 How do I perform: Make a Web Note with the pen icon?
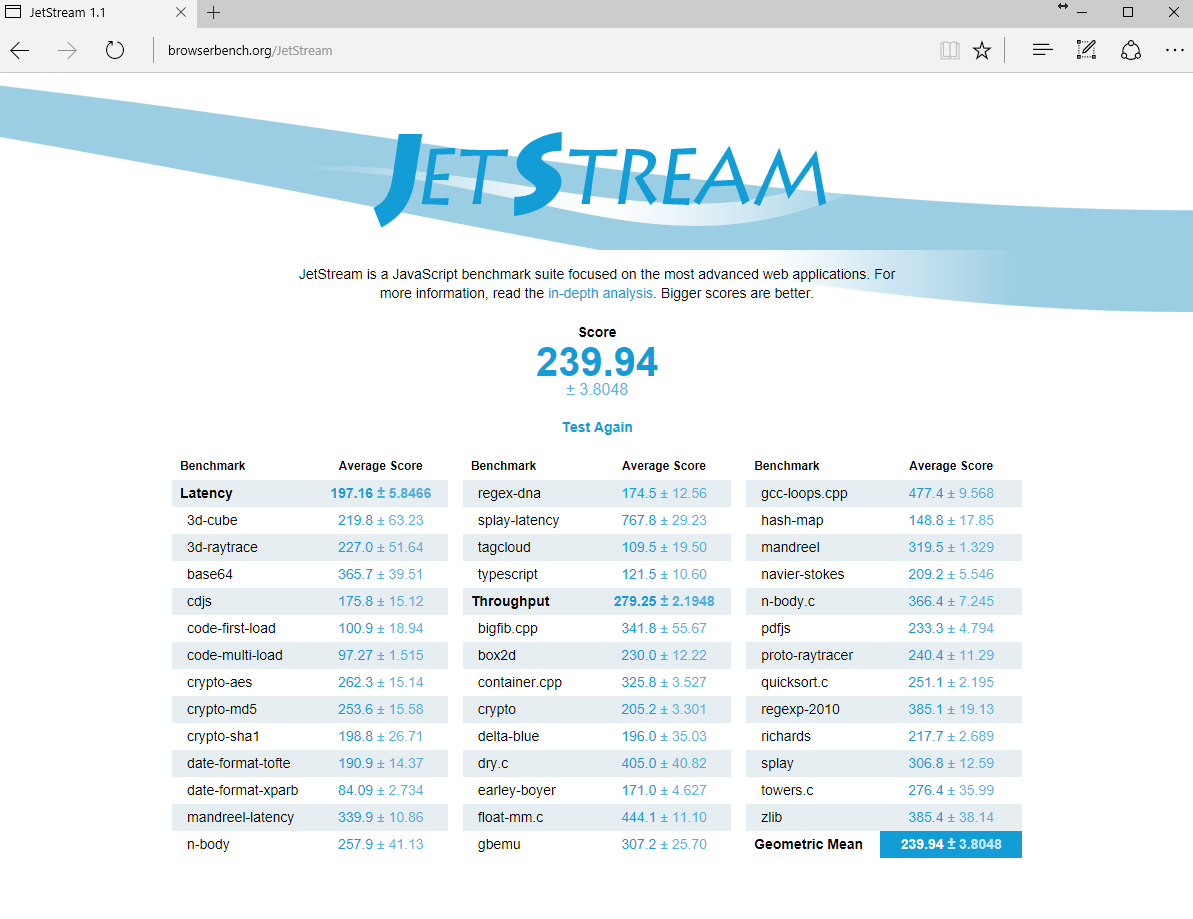(1086, 50)
